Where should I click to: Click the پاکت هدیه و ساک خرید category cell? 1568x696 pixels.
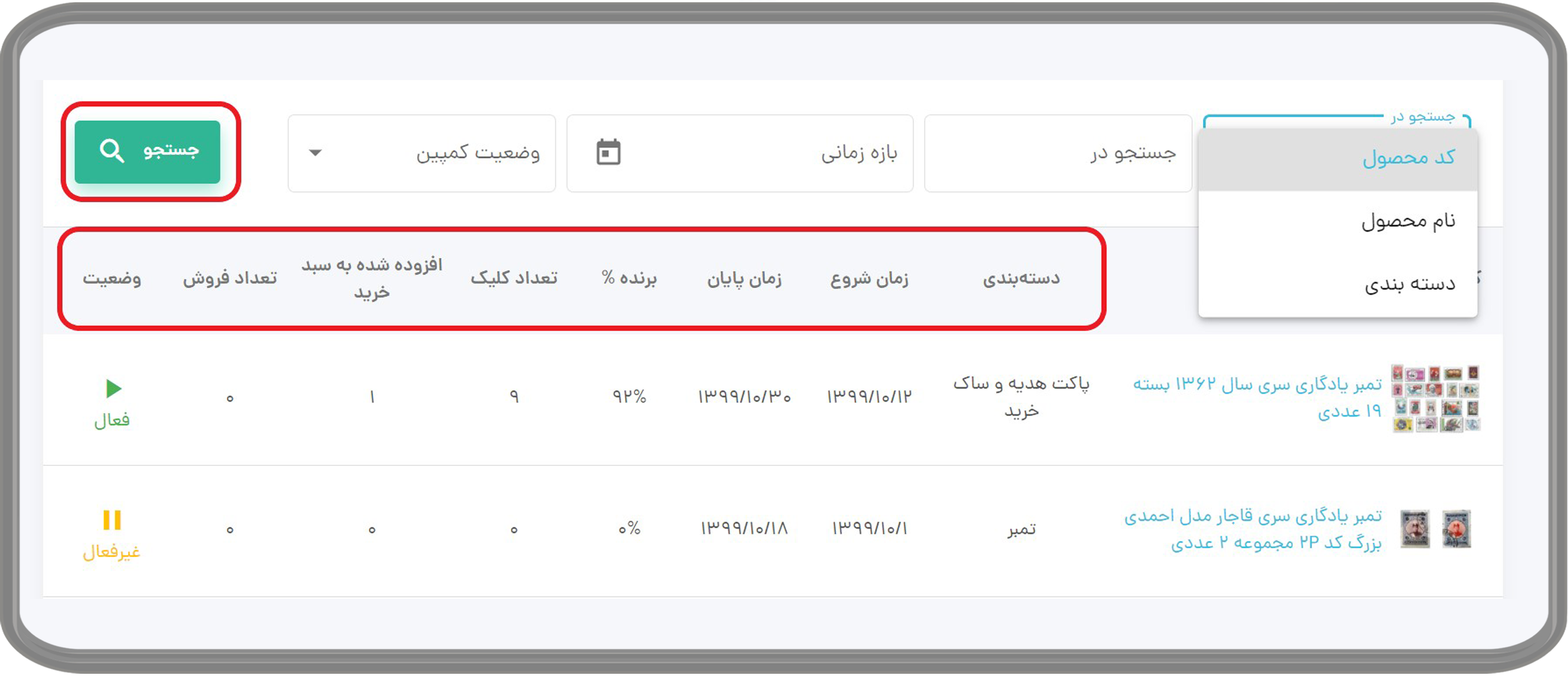(1021, 397)
